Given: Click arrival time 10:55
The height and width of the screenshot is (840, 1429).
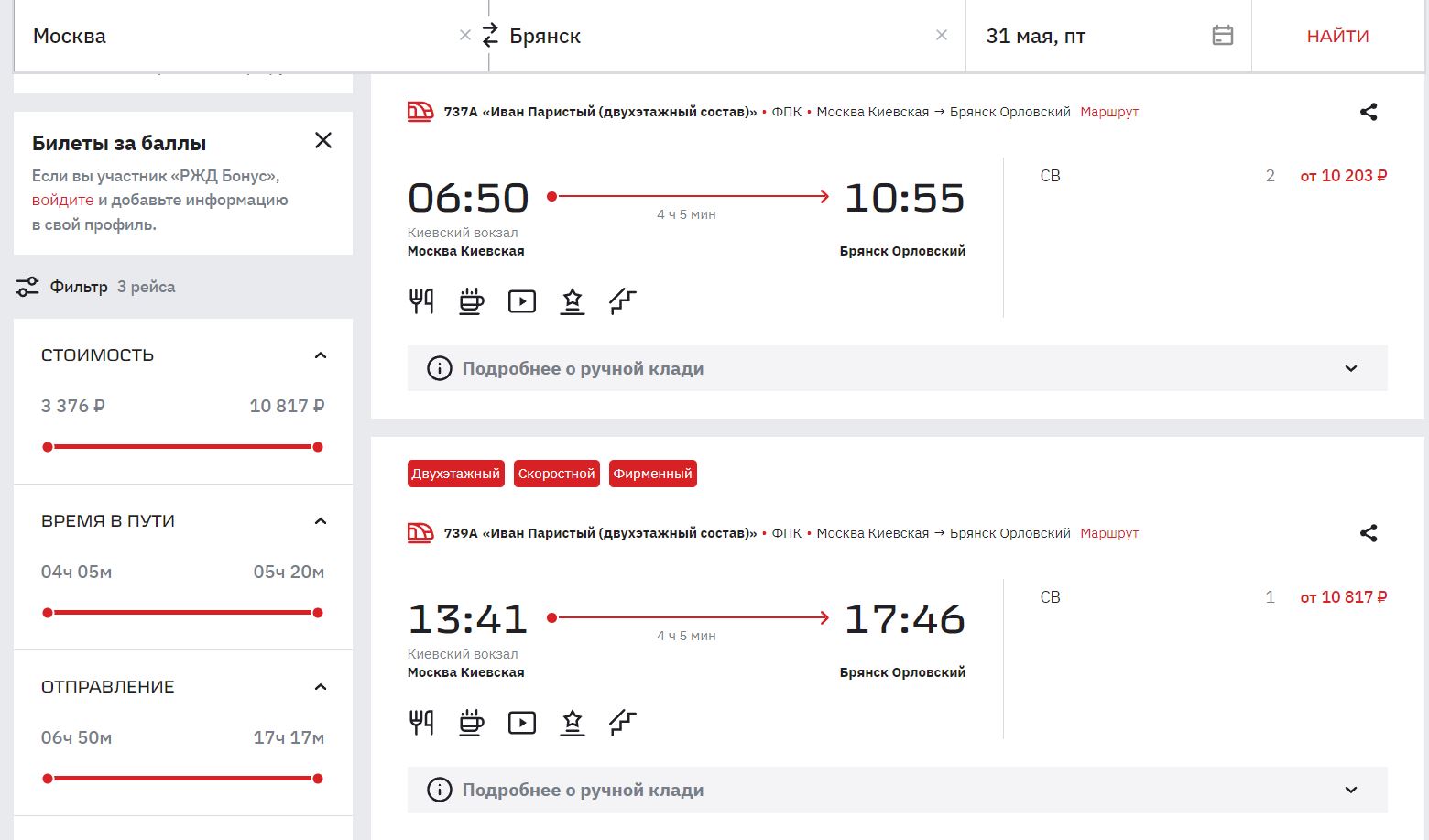Looking at the screenshot, I should point(904,198).
